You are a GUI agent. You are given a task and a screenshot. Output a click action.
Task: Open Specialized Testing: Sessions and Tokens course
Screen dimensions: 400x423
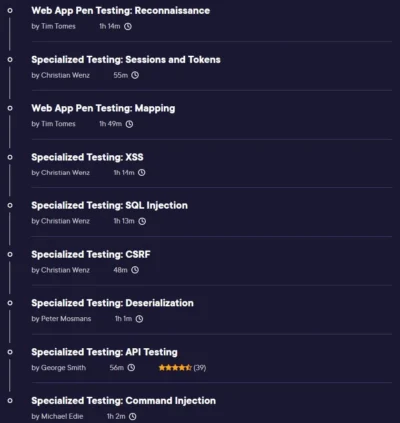(126, 60)
